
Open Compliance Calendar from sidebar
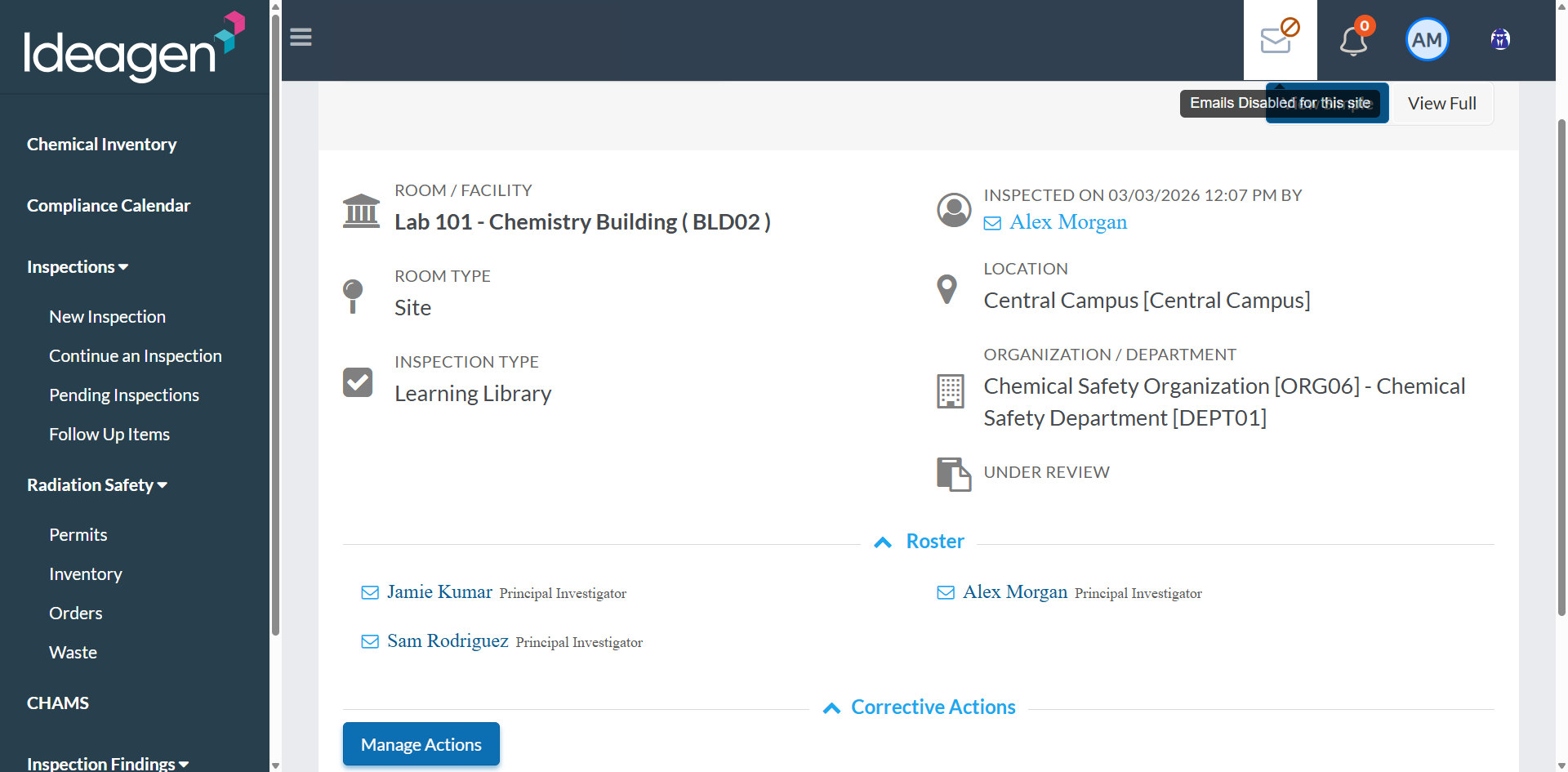tap(109, 206)
